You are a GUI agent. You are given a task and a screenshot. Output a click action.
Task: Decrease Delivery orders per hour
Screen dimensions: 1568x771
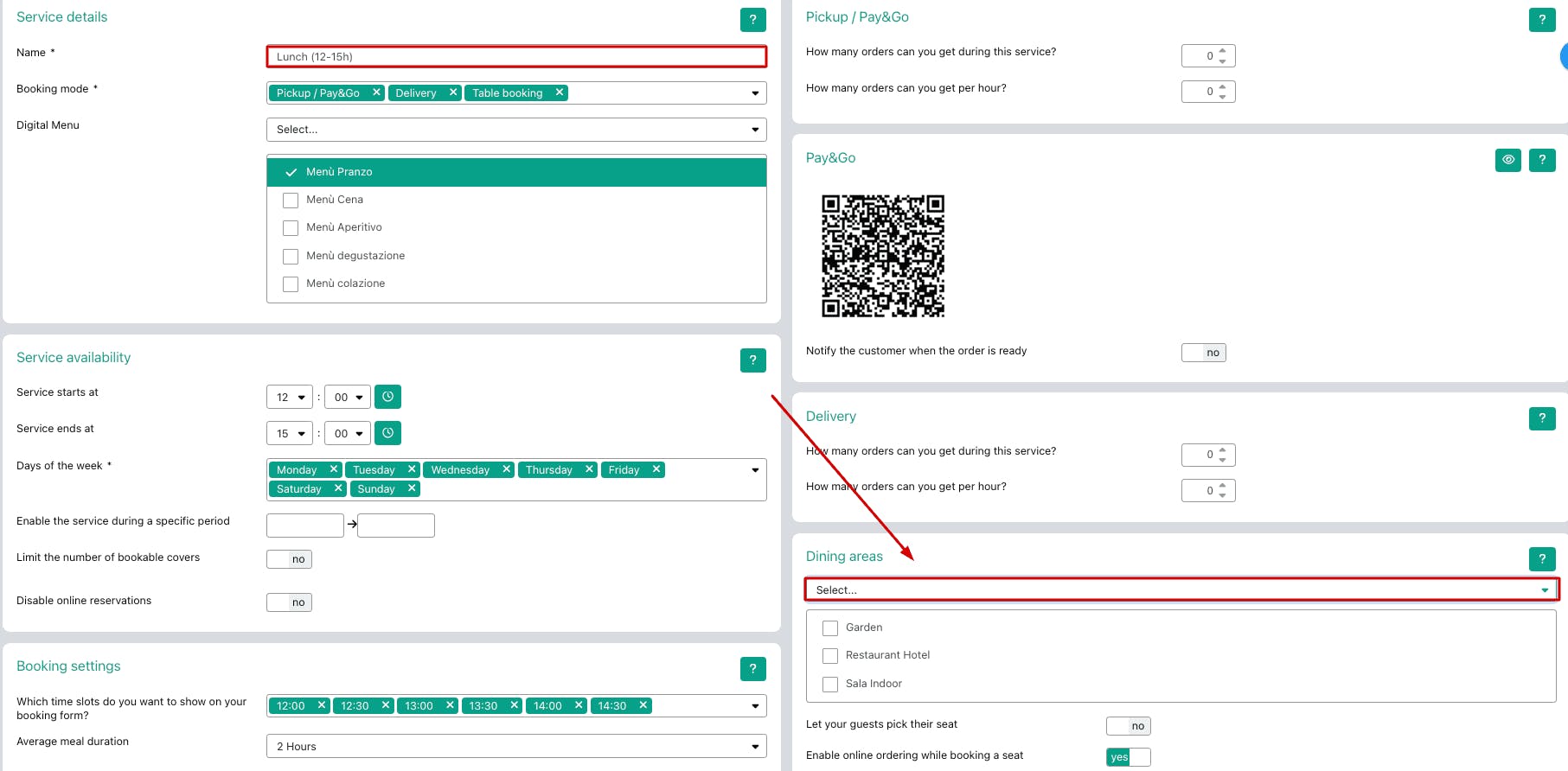pyautogui.click(x=1223, y=496)
